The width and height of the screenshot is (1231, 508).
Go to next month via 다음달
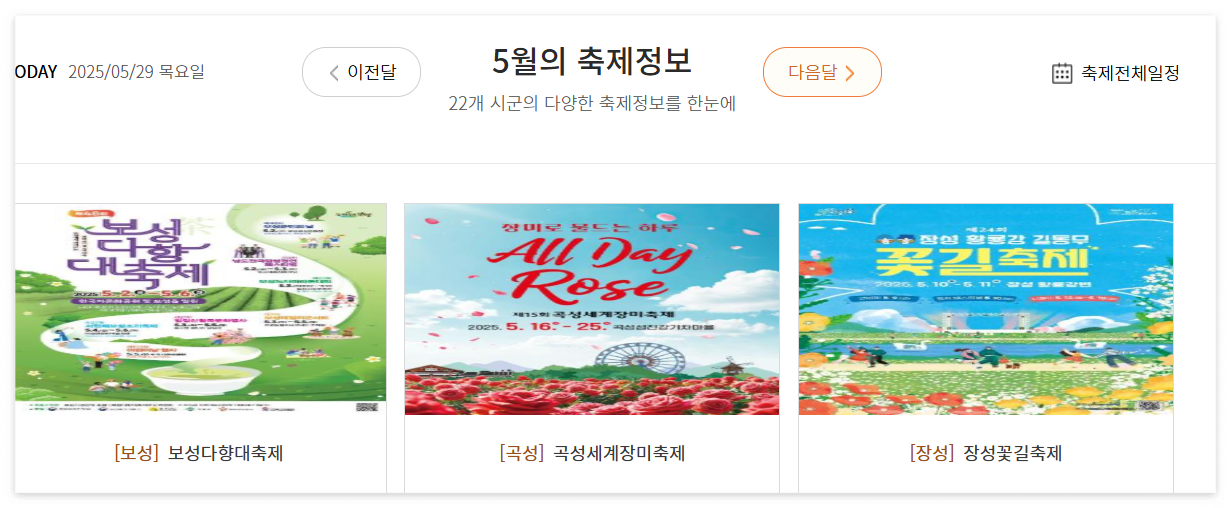coord(822,72)
